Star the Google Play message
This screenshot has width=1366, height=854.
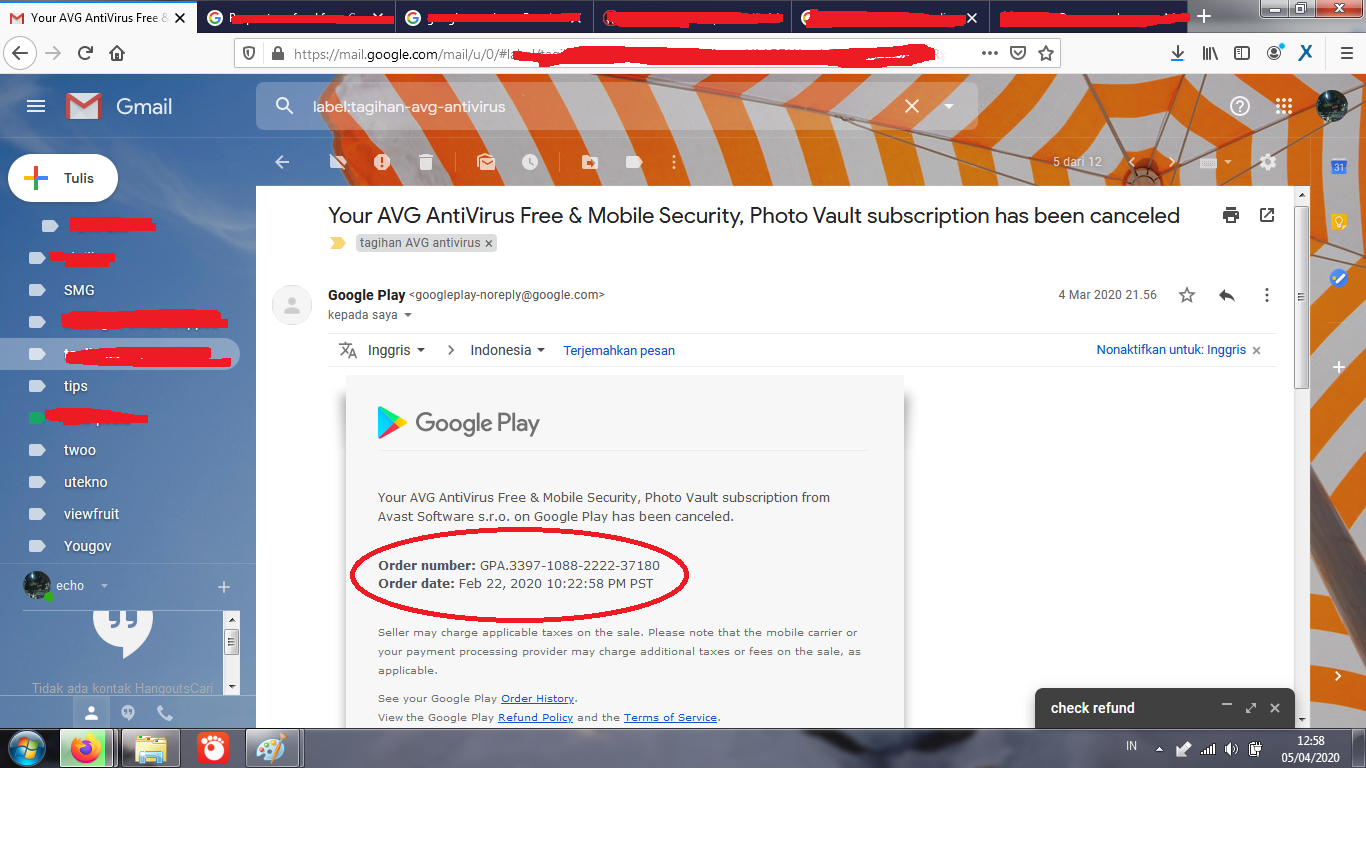click(x=1187, y=295)
